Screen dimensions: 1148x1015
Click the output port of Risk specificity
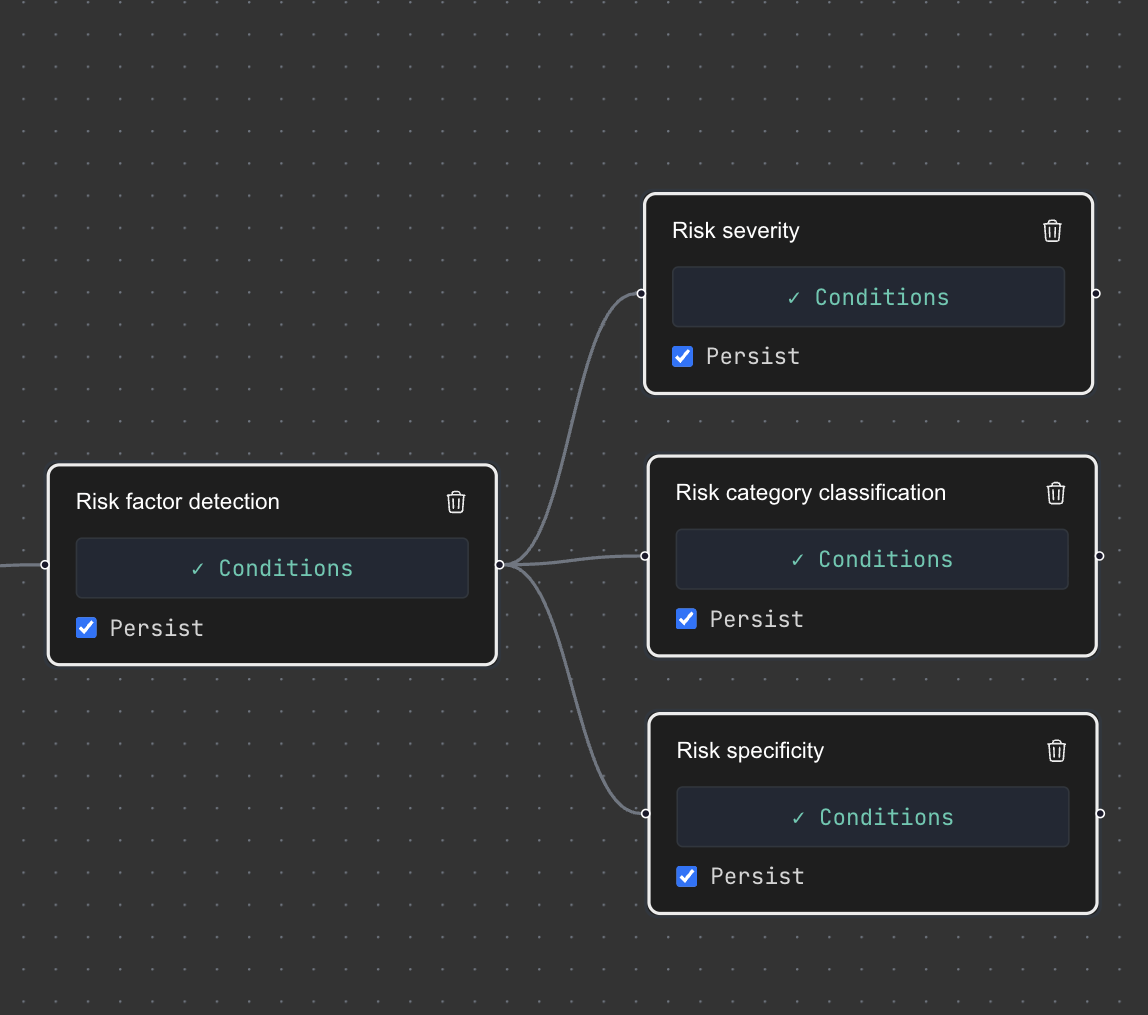click(1100, 814)
